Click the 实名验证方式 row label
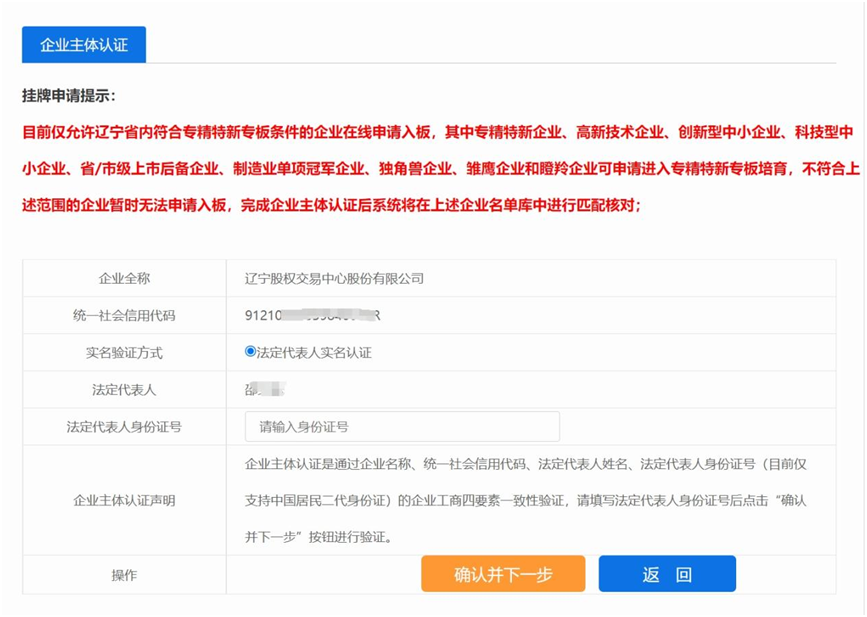867x617 pixels. (124, 352)
